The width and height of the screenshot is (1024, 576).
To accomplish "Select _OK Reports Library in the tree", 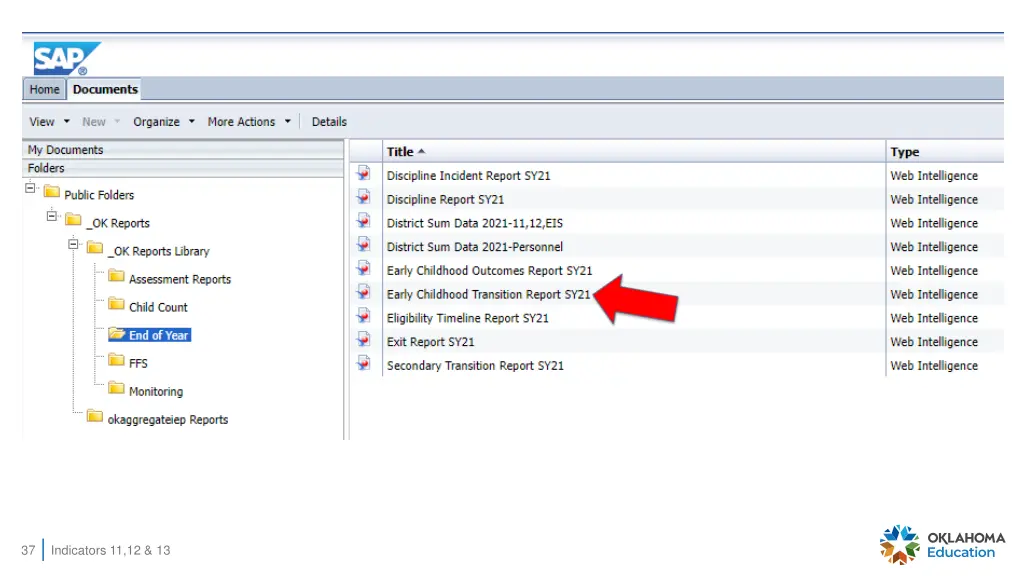I will coord(159,251).
